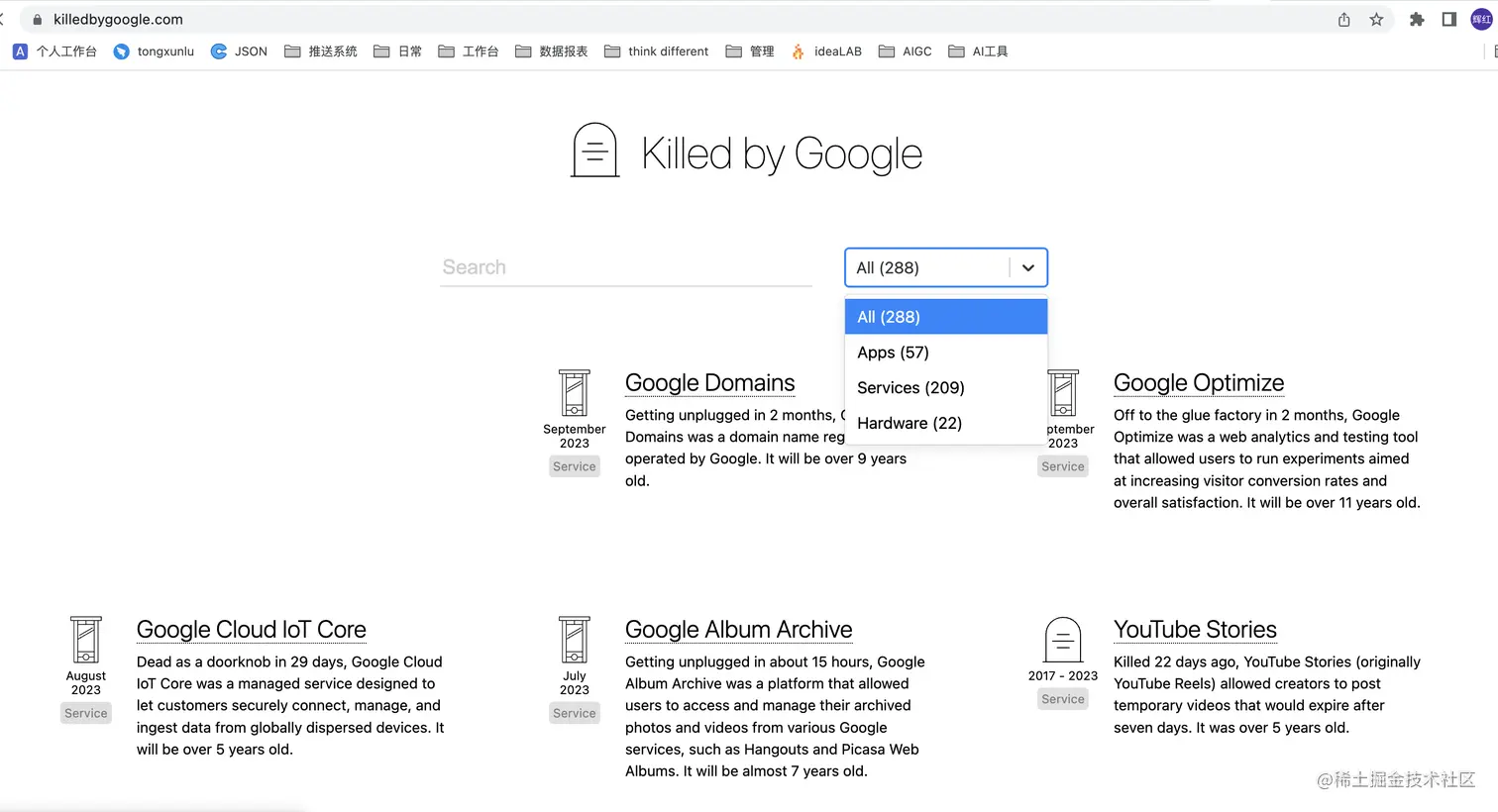This screenshot has width=1498, height=812.
Task: Click the Service tag under July 2023
Action: tap(575, 713)
